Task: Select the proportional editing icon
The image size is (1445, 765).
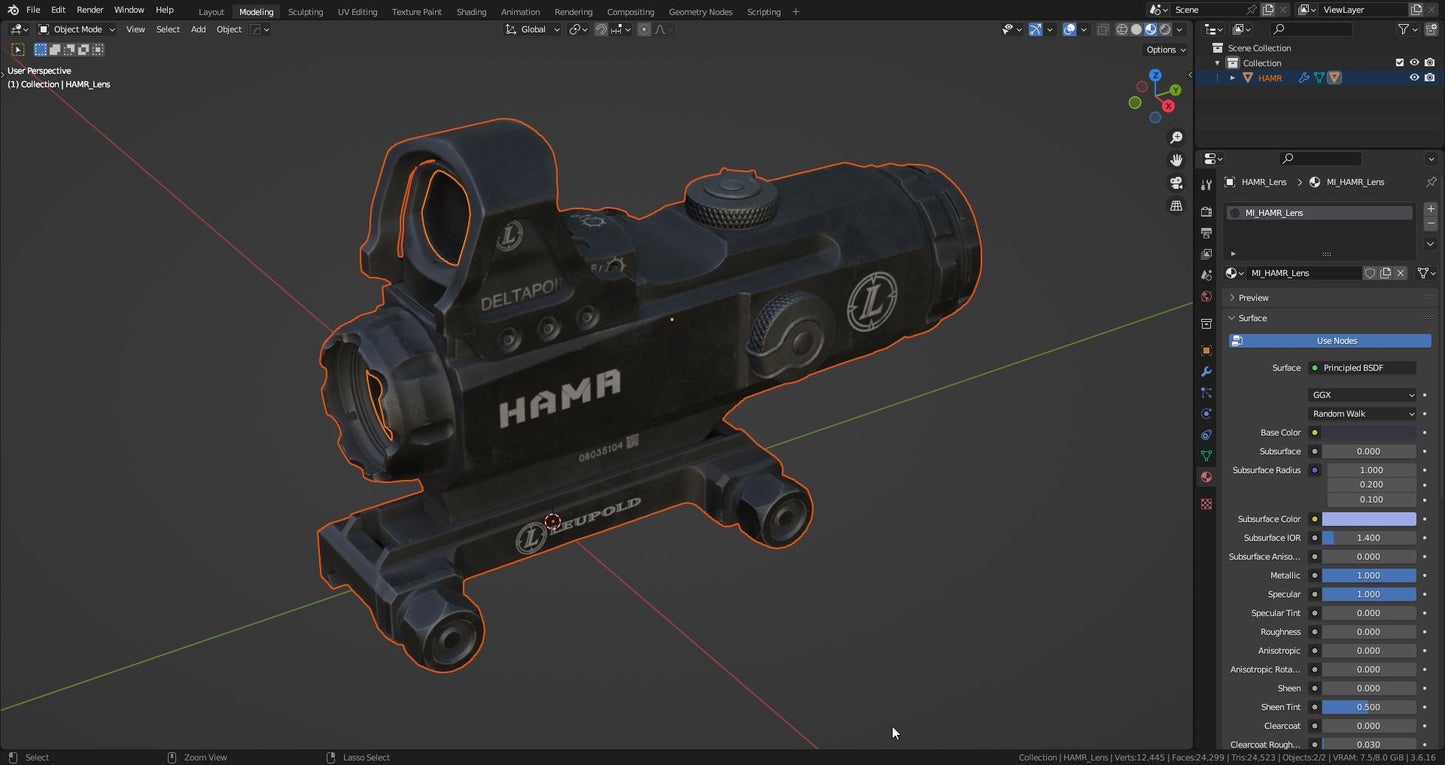Action: coord(645,29)
